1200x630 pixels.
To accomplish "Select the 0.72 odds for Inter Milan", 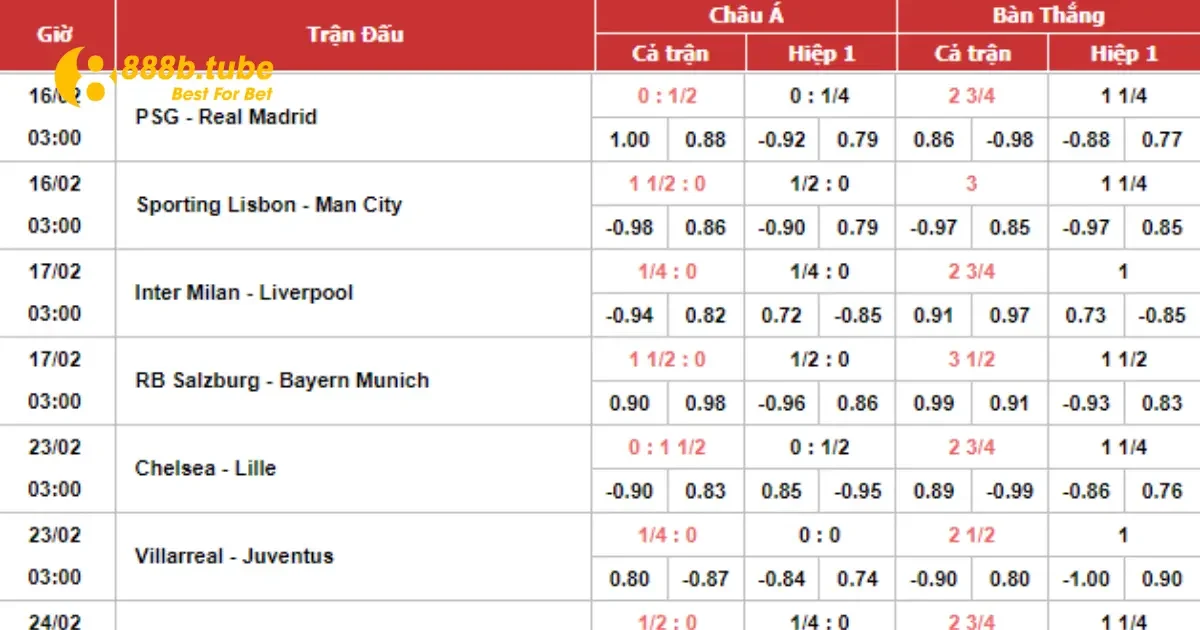I will click(x=781, y=316).
